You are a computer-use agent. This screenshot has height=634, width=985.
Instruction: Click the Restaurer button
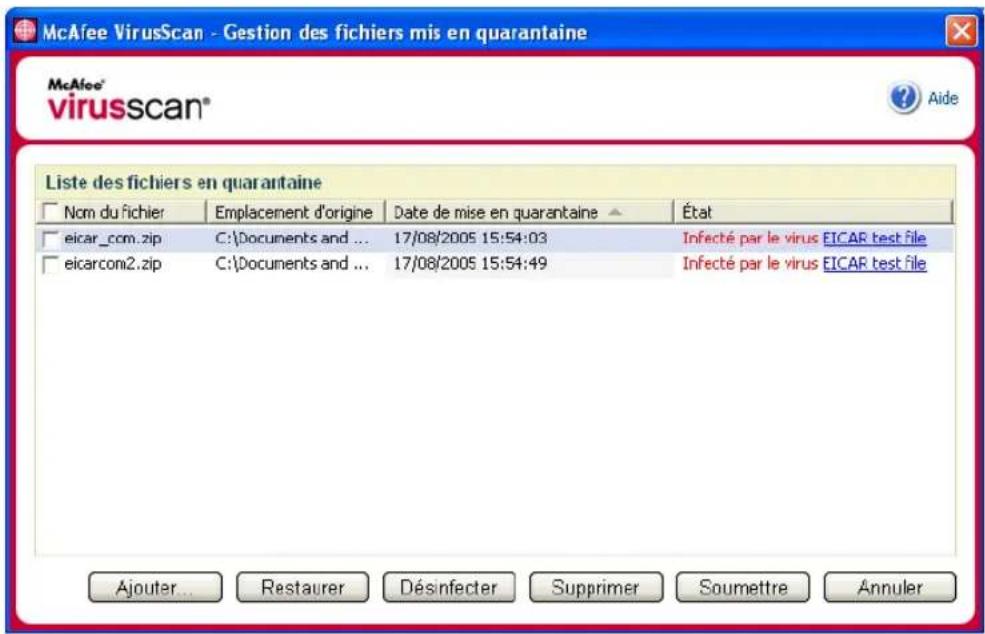click(302, 588)
